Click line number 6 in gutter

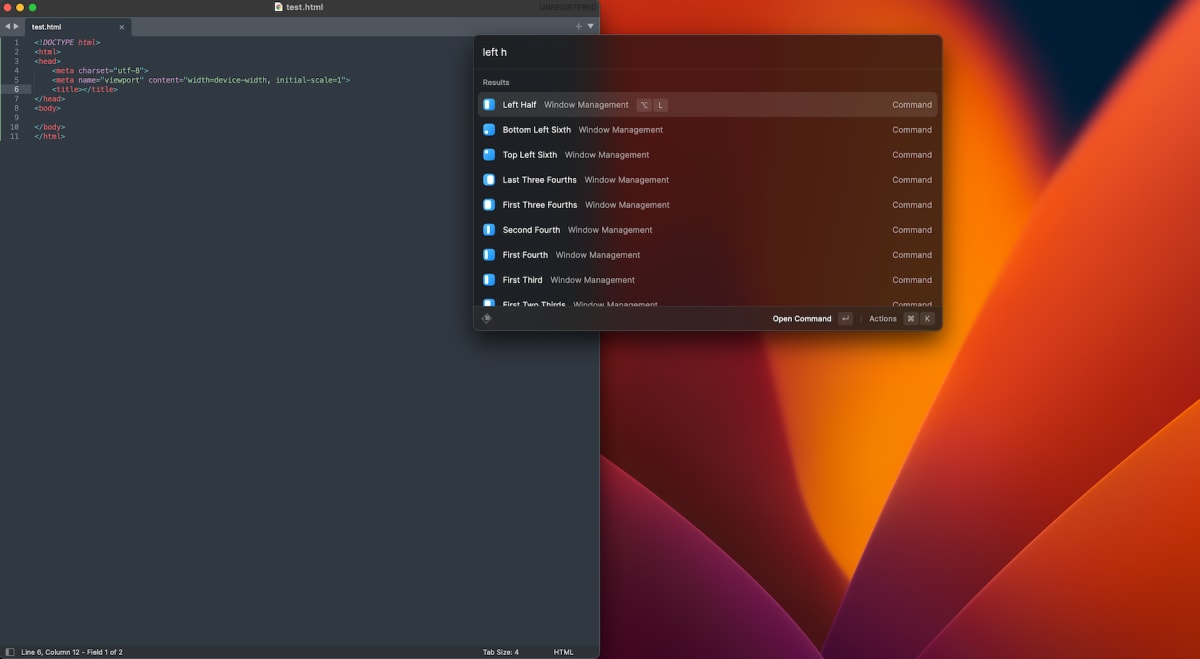15,89
